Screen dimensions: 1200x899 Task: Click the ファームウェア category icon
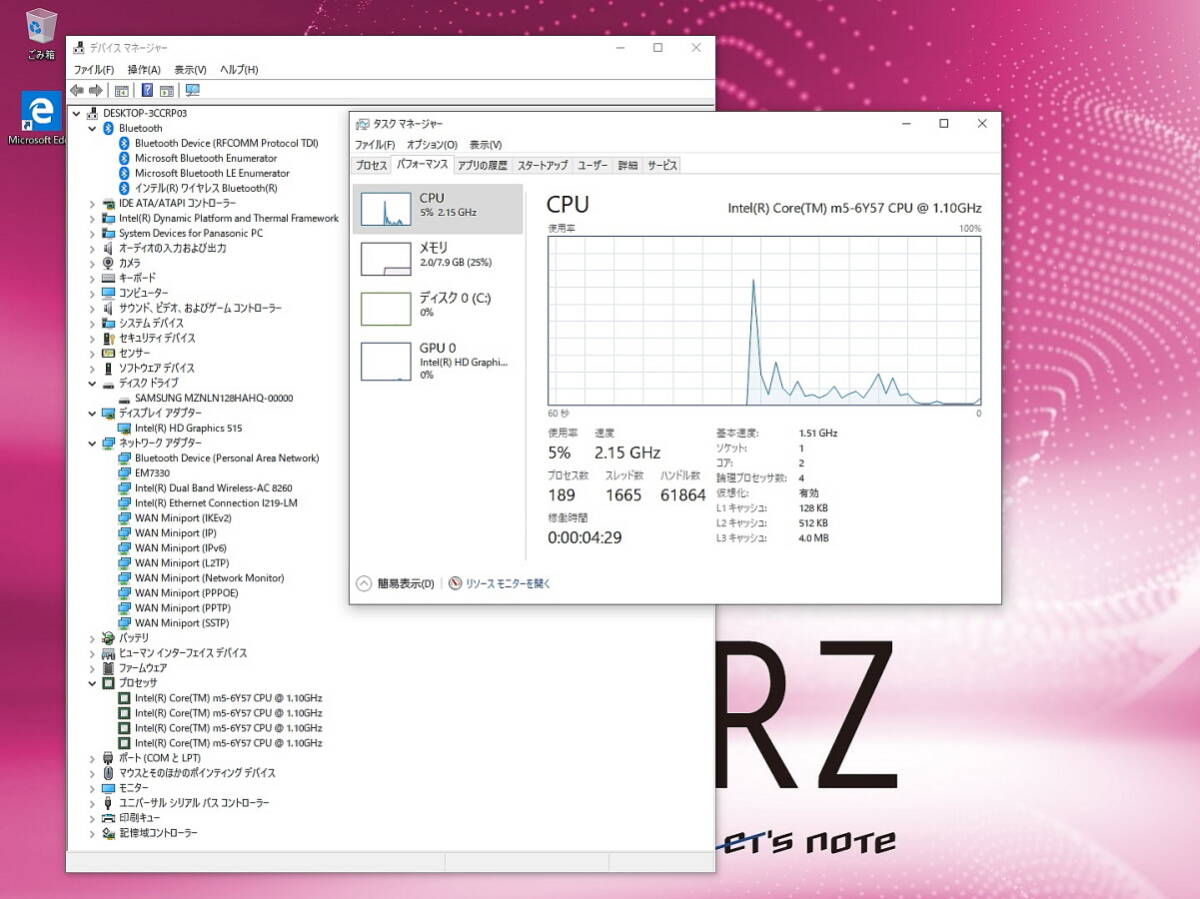(x=109, y=668)
